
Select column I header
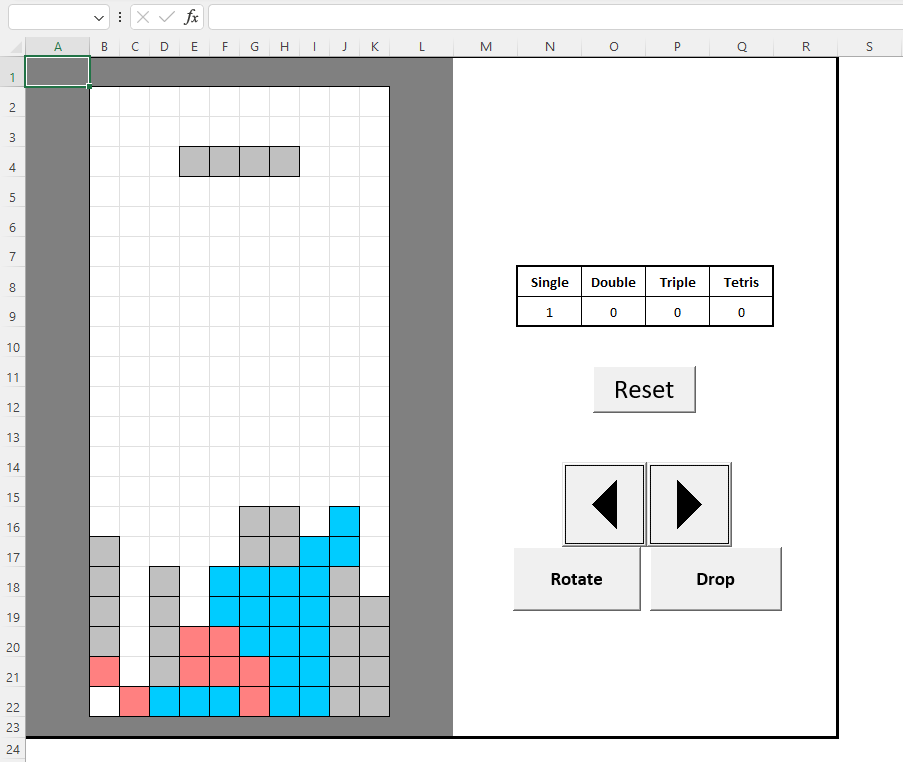coord(314,47)
